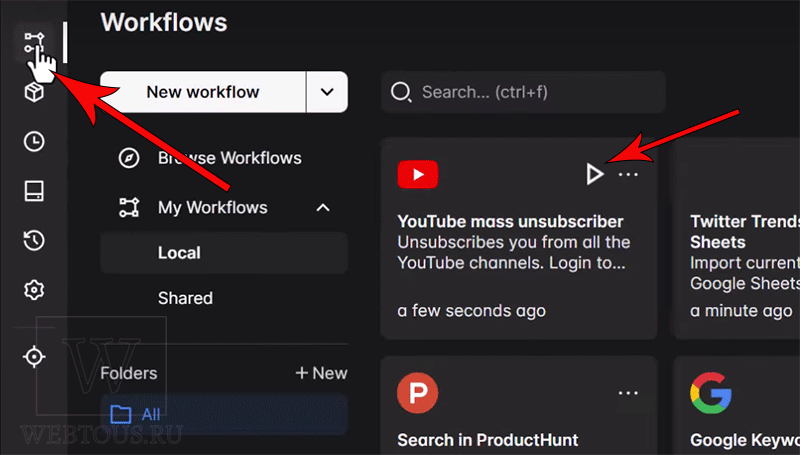
Task: Open the Settings gear icon in sidebar
Action: (34, 290)
